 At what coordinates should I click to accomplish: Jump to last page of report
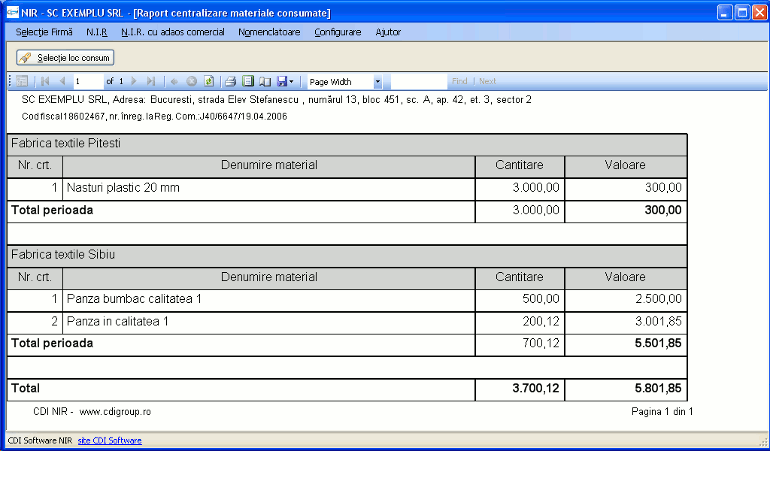coord(151,81)
